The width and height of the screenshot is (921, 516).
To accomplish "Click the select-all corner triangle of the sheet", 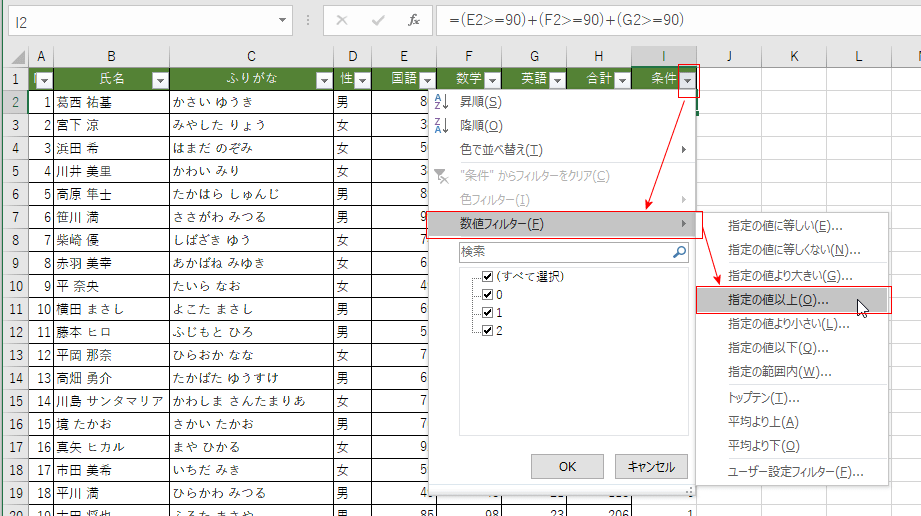I will point(18,56).
